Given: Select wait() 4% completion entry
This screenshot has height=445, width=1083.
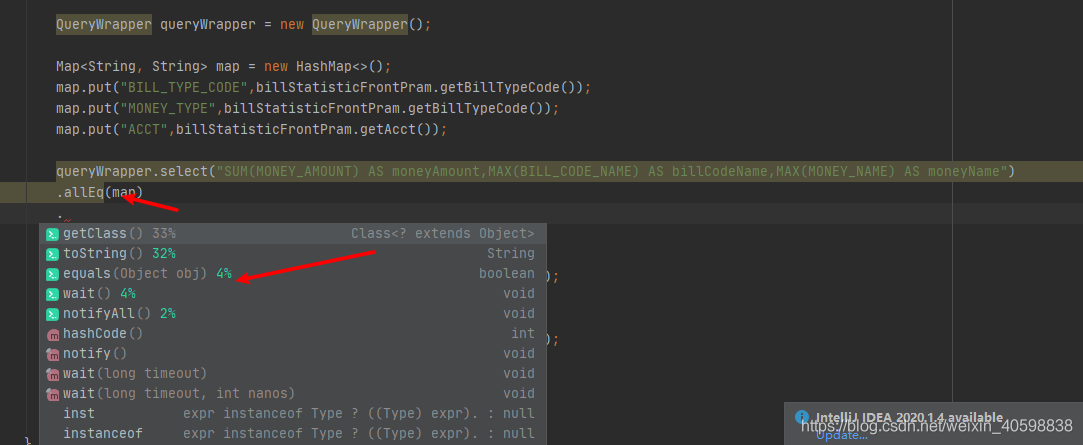Looking at the screenshot, I should coord(292,294).
